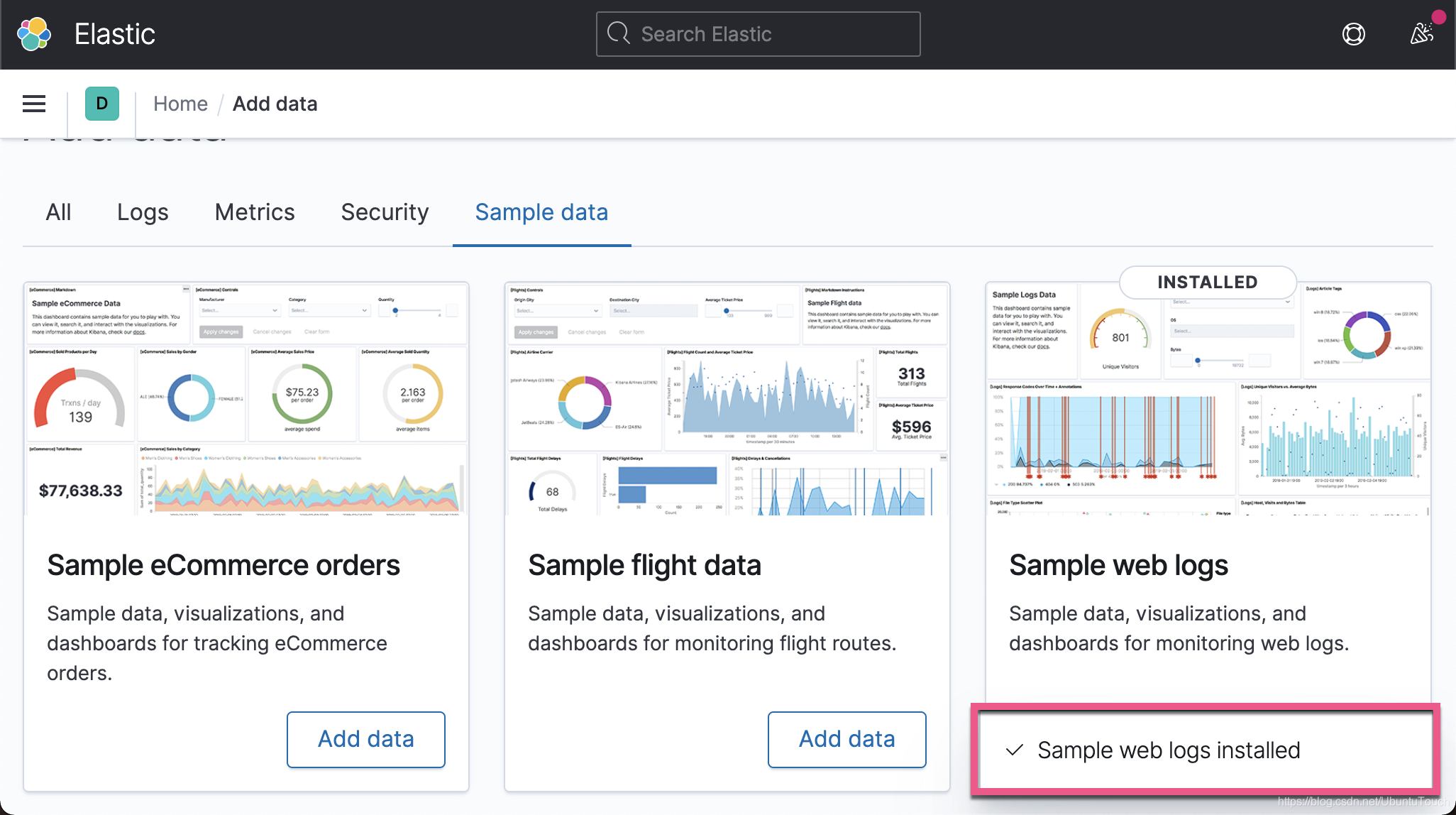This screenshot has height=815, width=1456.
Task: Click the eCommerce dashboard preview thumbnail
Action: coord(246,399)
